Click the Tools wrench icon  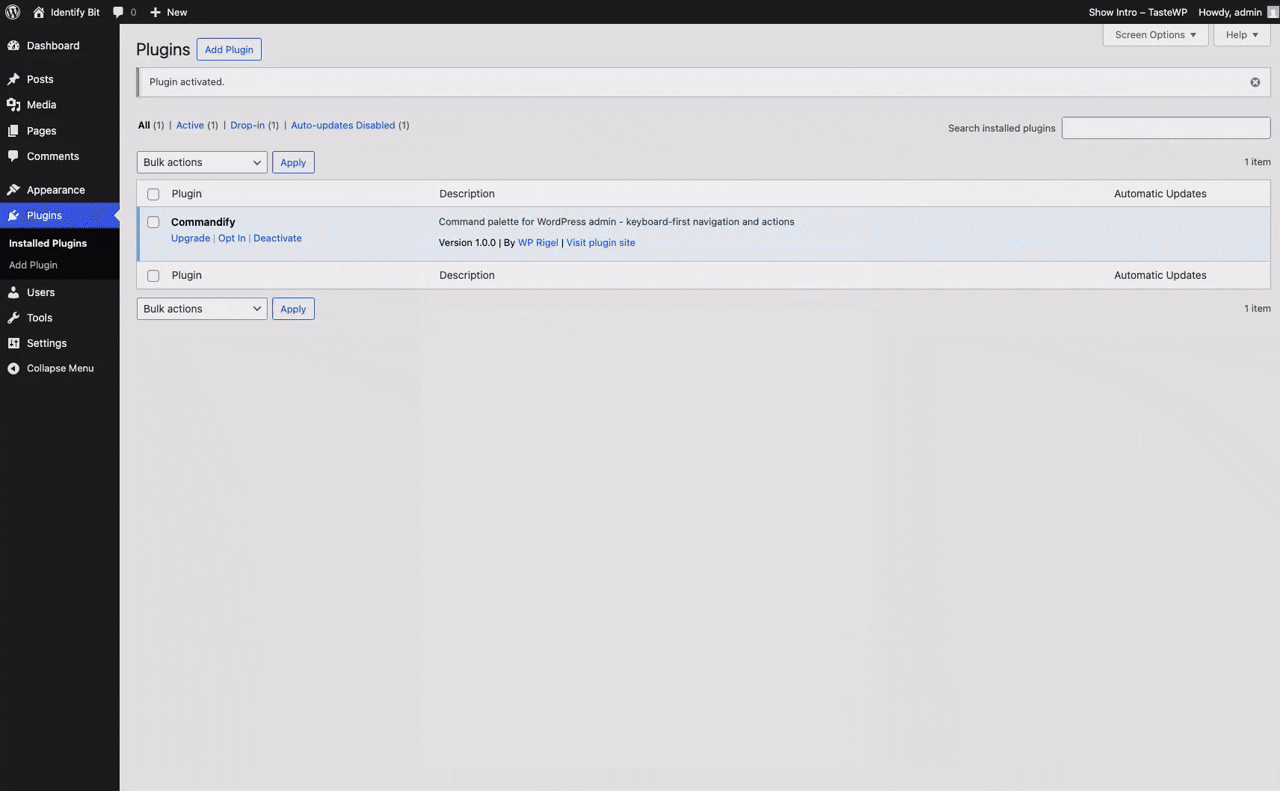pyautogui.click(x=13, y=318)
